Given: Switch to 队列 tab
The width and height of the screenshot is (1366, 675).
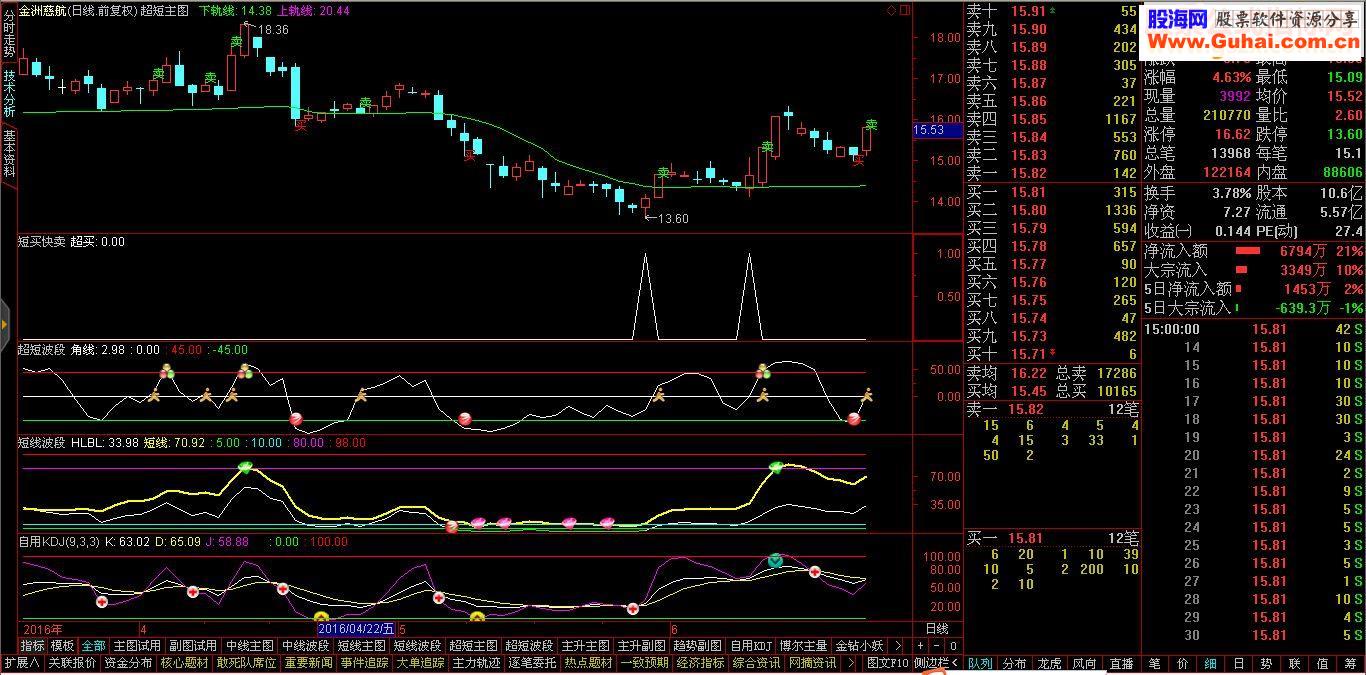Looking at the screenshot, I should point(980,663).
